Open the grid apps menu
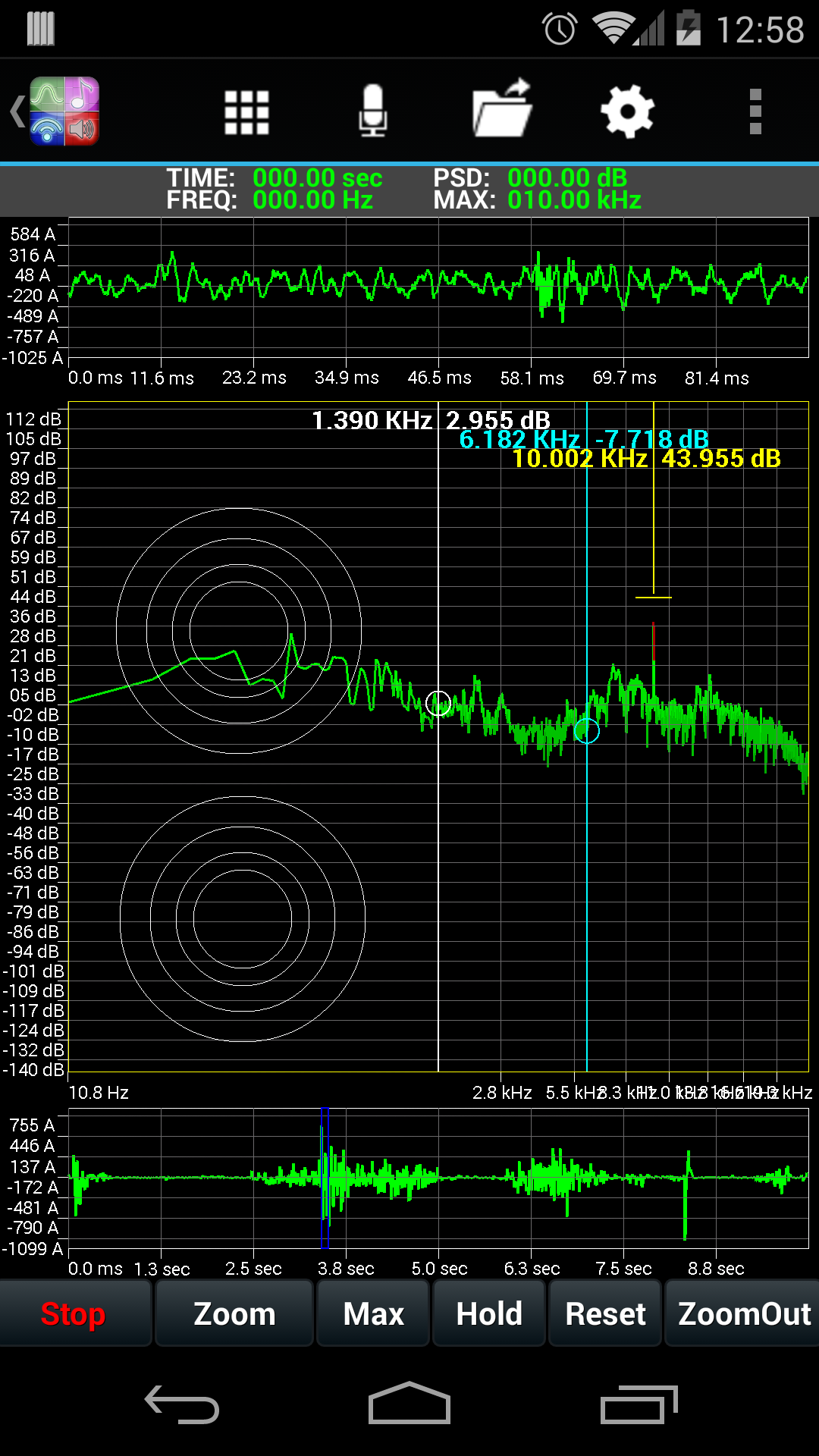819x1456 pixels. click(x=246, y=112)
